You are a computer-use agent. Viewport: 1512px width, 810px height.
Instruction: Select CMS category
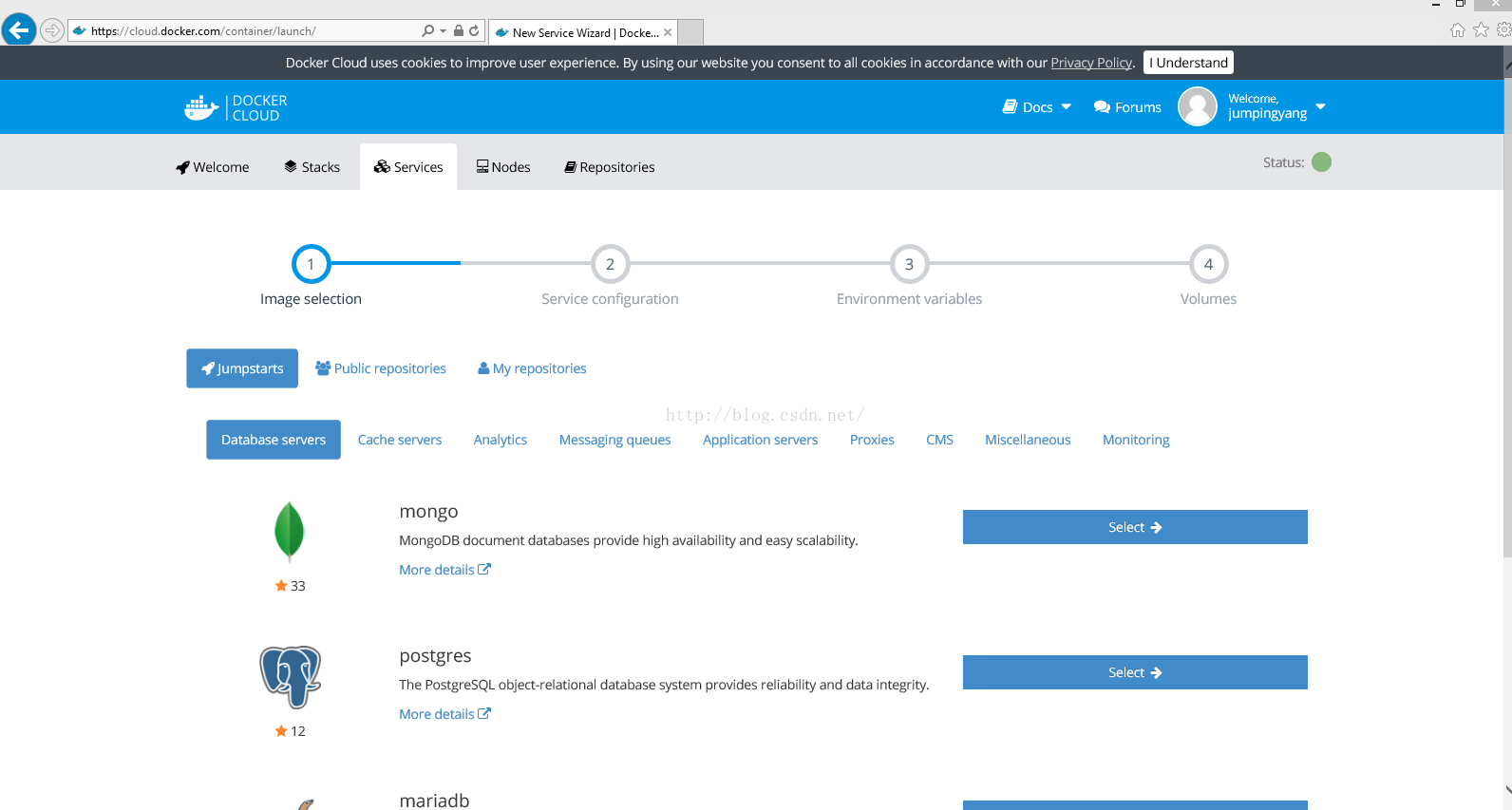coord(939,440)
